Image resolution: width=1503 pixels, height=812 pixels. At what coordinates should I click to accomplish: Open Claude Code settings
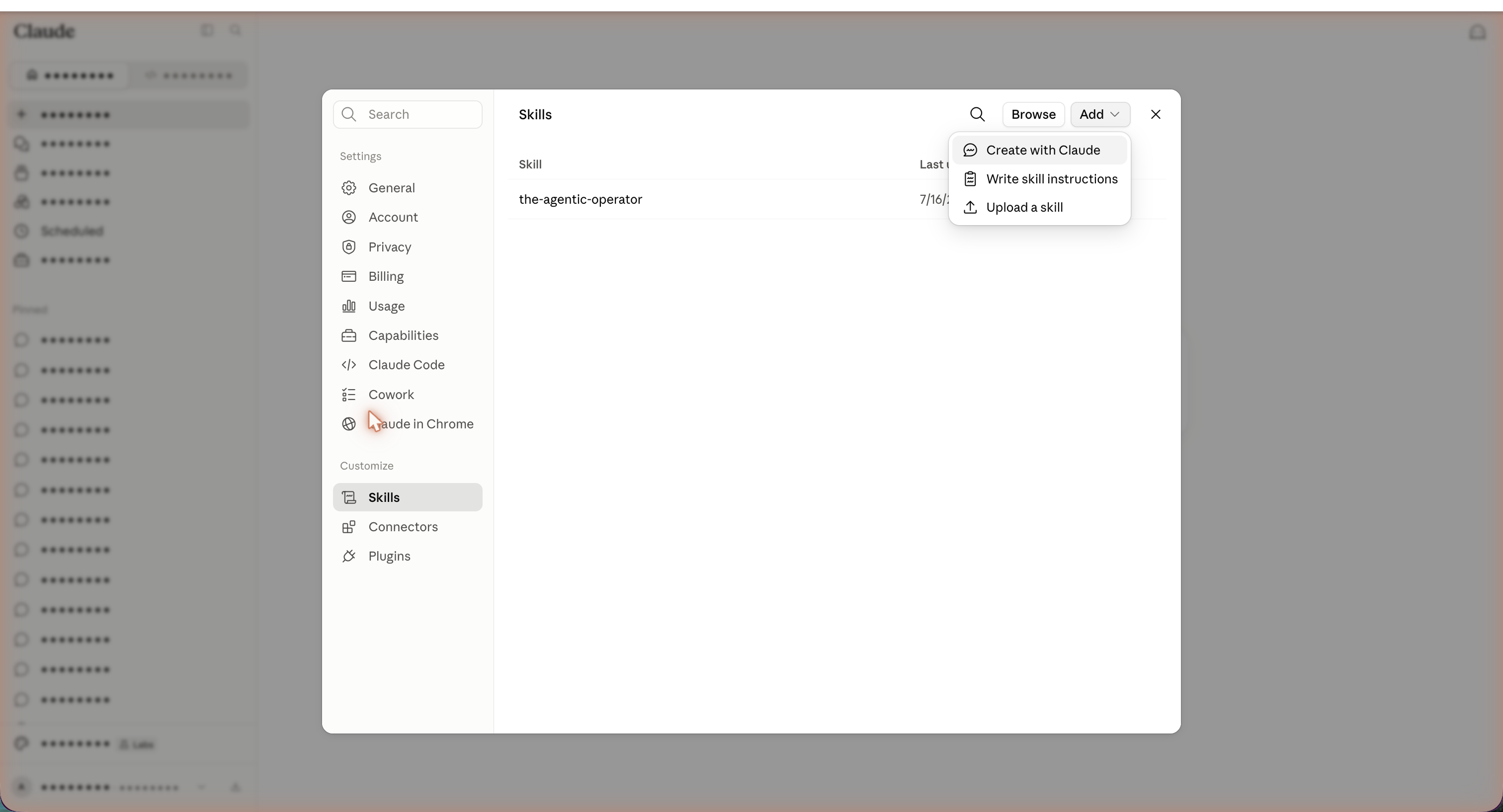pos(407,365)
